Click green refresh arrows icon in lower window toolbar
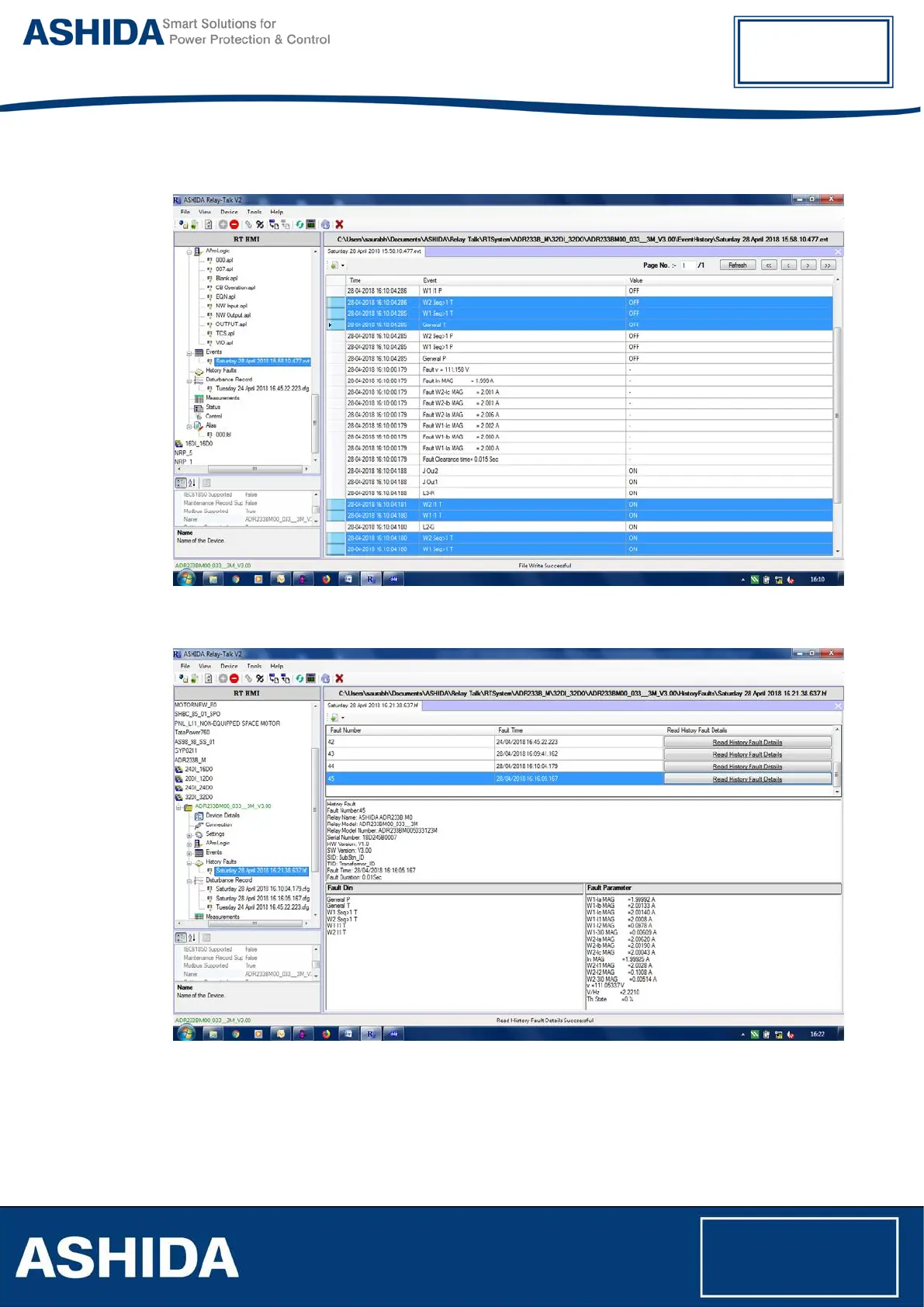Viewport: 924px width, 1307px height. [299, 678]
